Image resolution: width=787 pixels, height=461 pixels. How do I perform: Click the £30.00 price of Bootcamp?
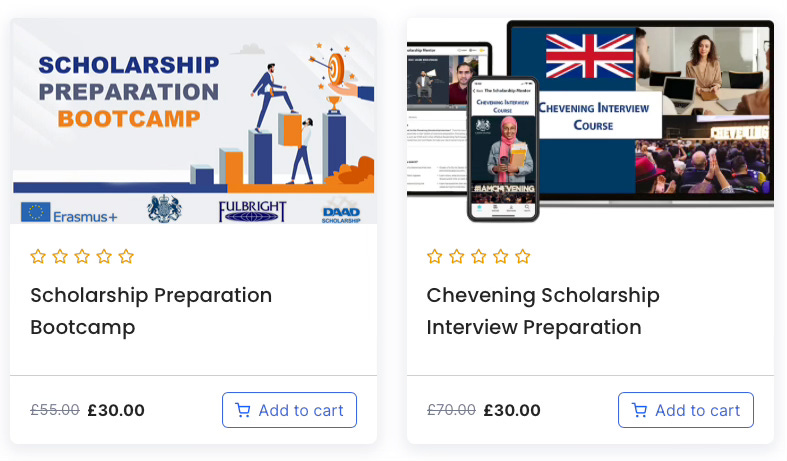pos(116,410)
